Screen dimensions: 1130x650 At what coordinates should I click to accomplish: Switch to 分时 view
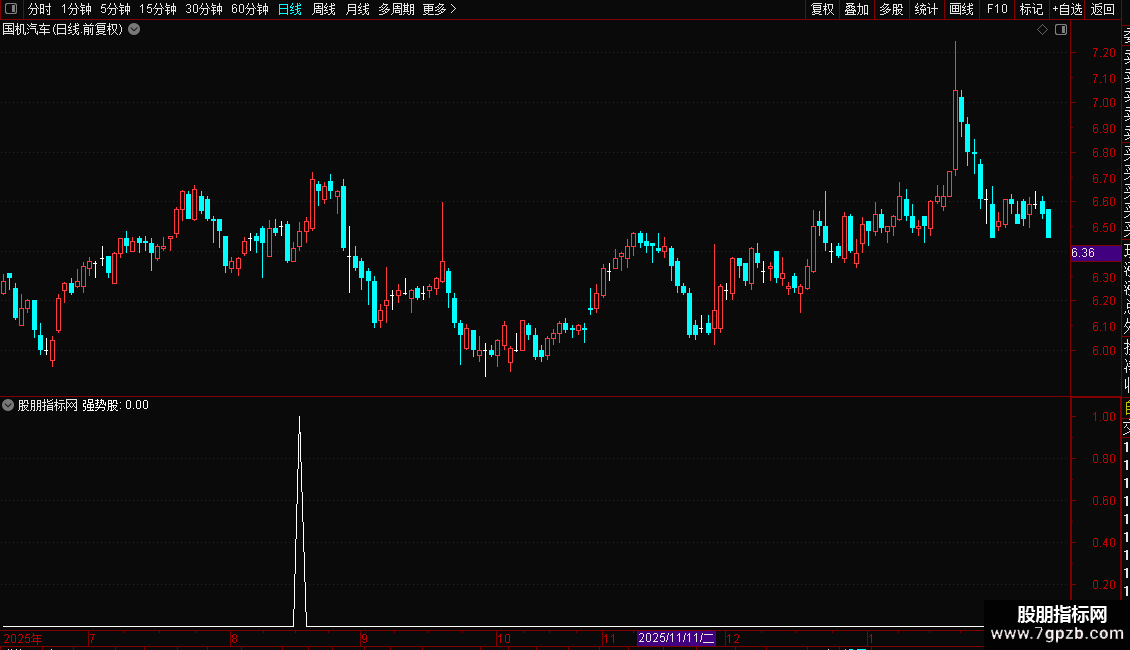click(40, 9)
